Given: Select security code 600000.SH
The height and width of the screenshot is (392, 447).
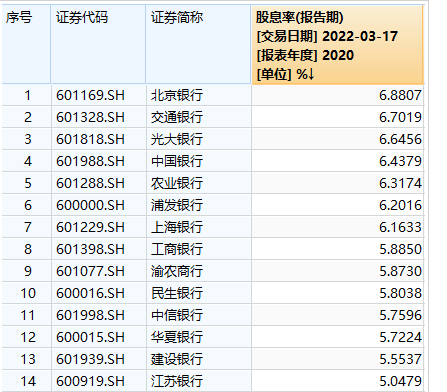Looking at the screenshot, I should pyautogui.click(x=90, y=205).
